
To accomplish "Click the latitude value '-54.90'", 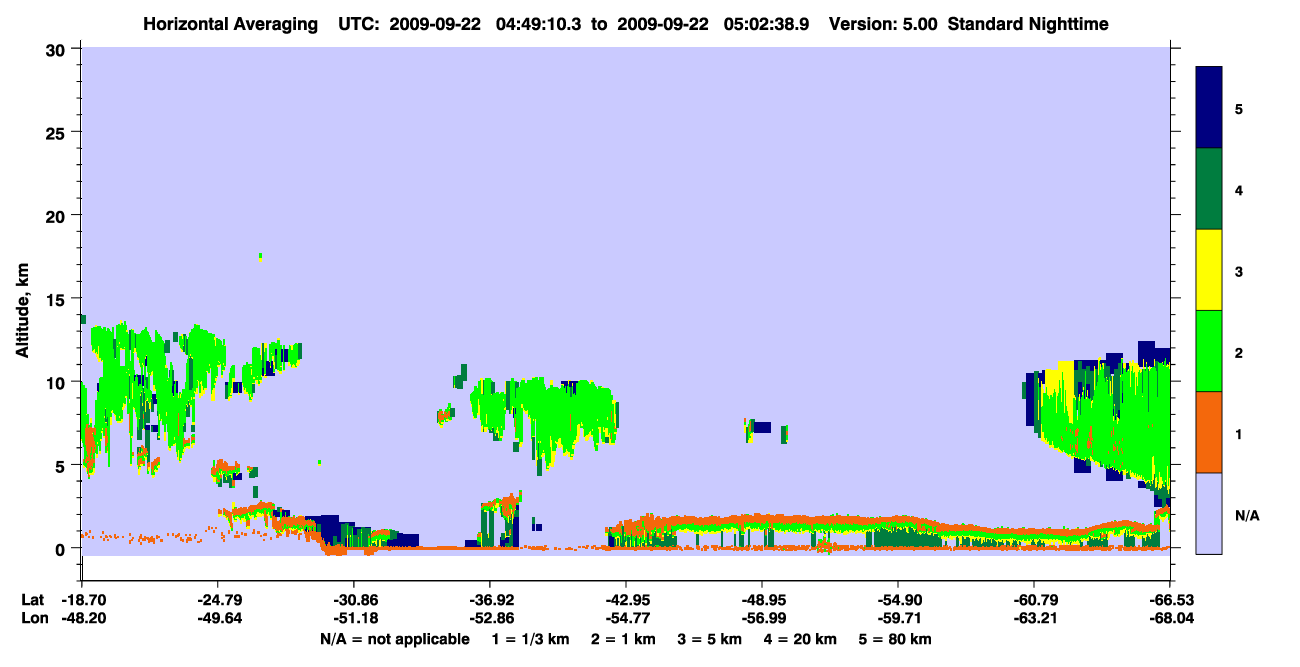I will coord(898,600).
